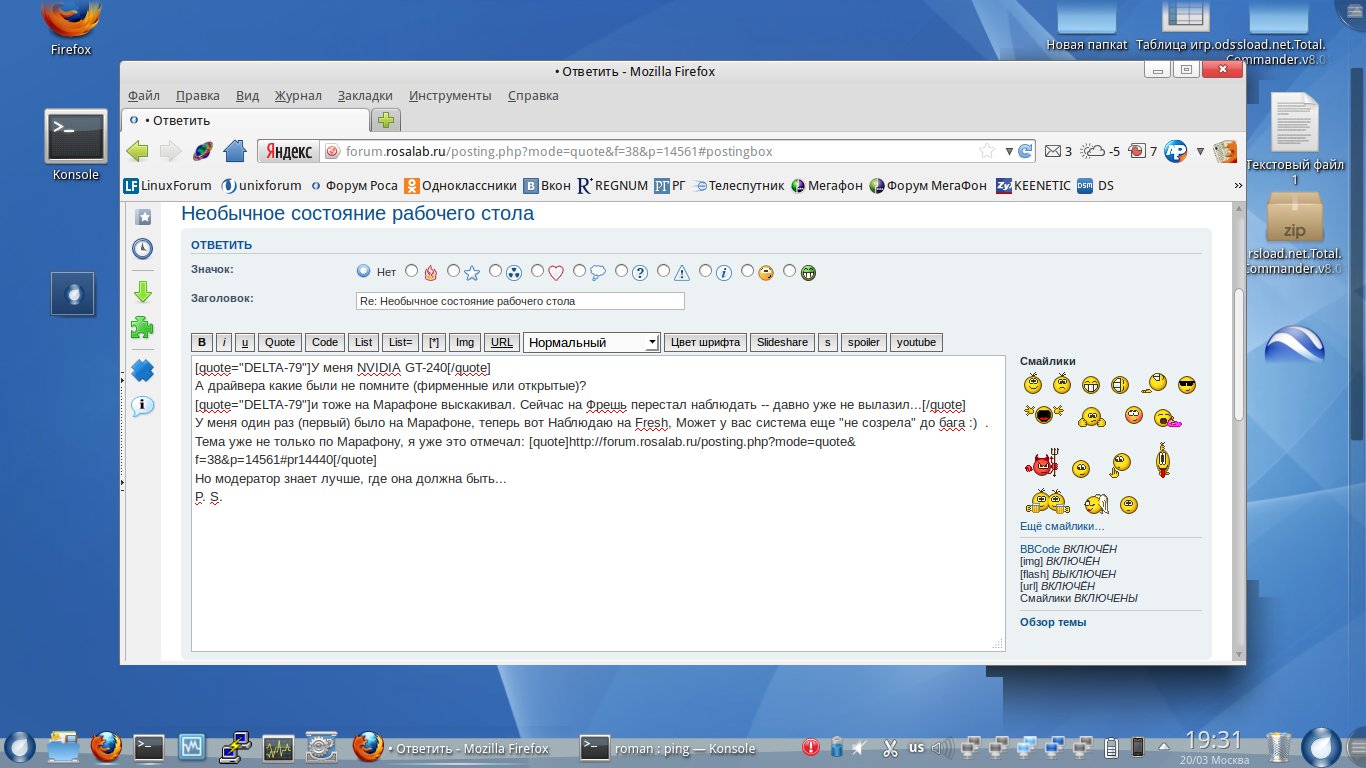Open the trash bin in the panel
1366x768 pixels.
pyautogui.click(x=1279, y=747)
